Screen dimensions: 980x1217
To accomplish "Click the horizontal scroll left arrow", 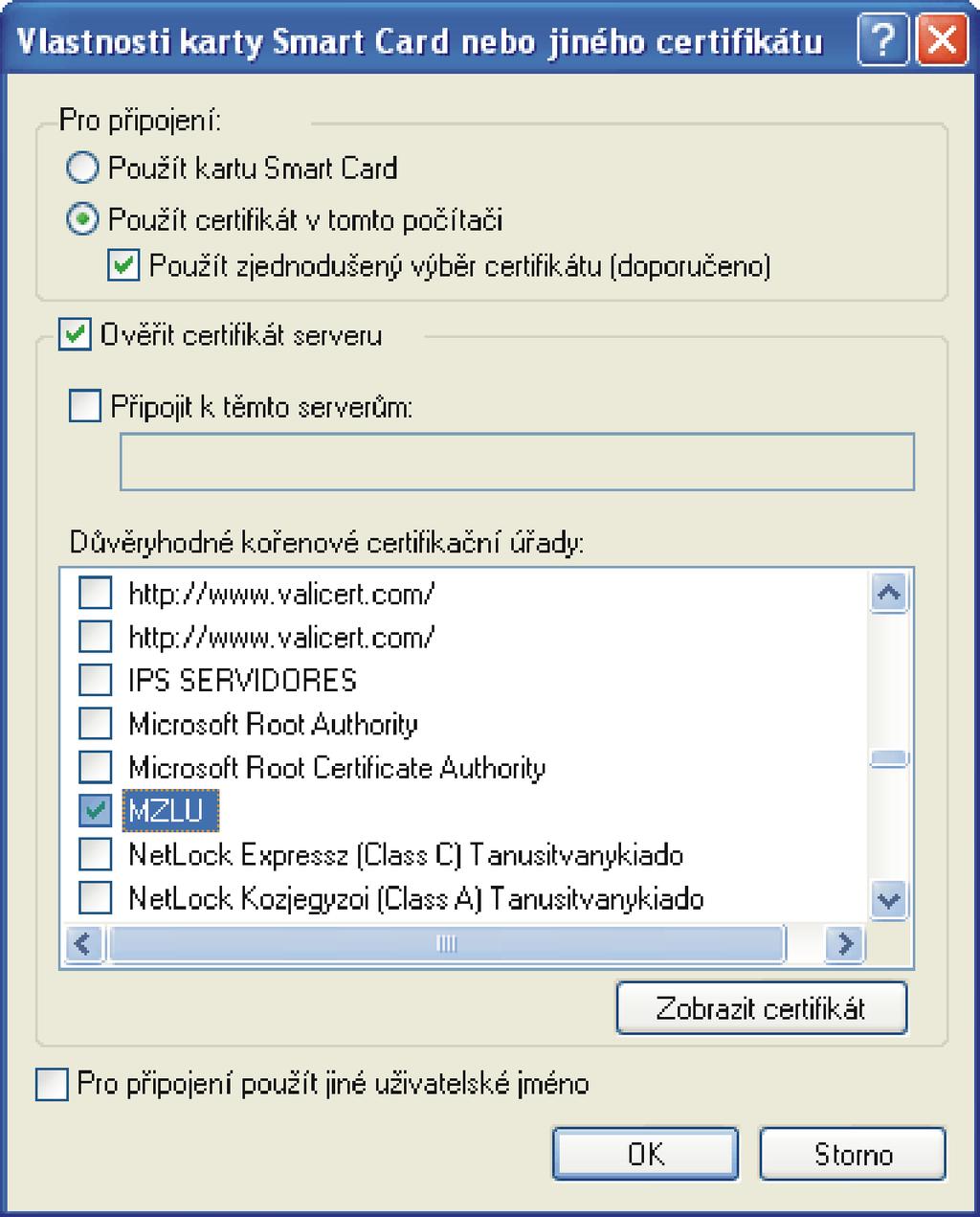I will point(83,944).
